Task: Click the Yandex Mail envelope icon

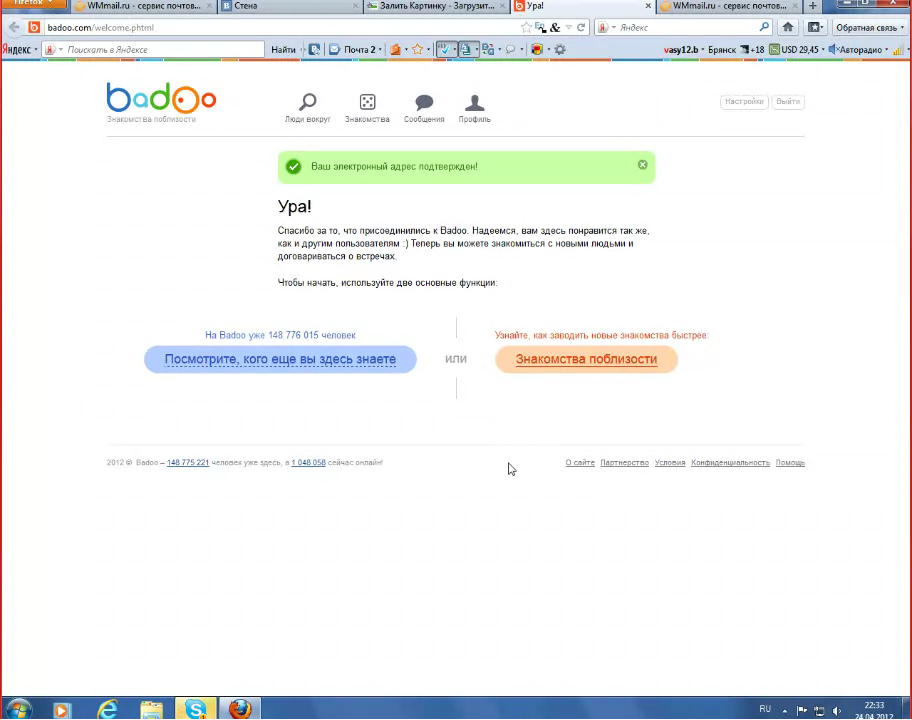Action: pyautogui.click(x=334, y=49)
